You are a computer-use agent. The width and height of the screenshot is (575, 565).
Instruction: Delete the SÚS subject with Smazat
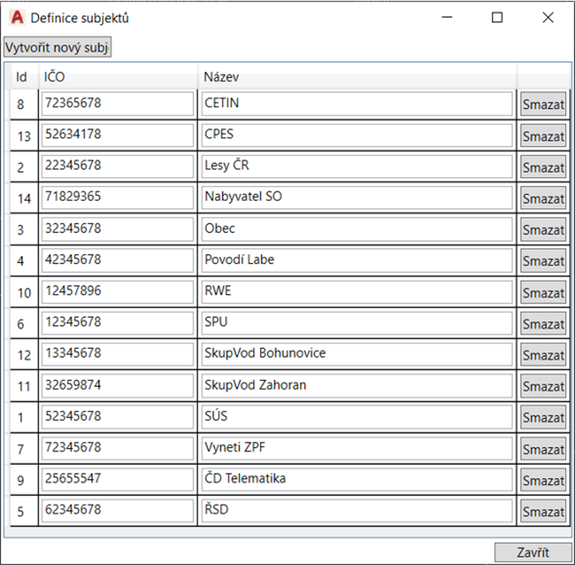[x=543, y=417]
